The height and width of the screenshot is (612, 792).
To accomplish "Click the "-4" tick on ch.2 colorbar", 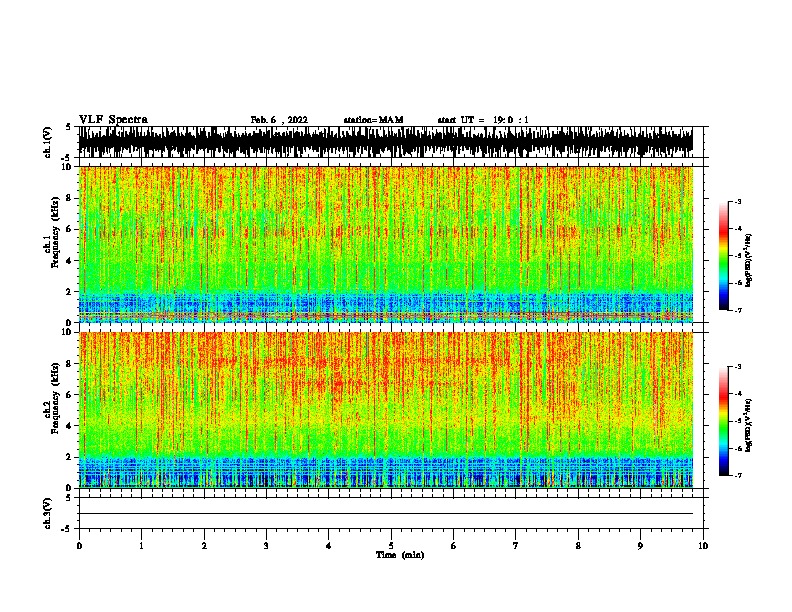I will [x=737, y=393].
